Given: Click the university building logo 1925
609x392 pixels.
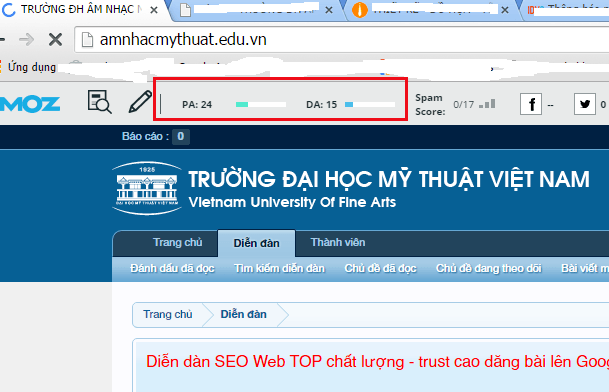Looking at the screenshot, I should pyautogui.click(x=147, y=188).
